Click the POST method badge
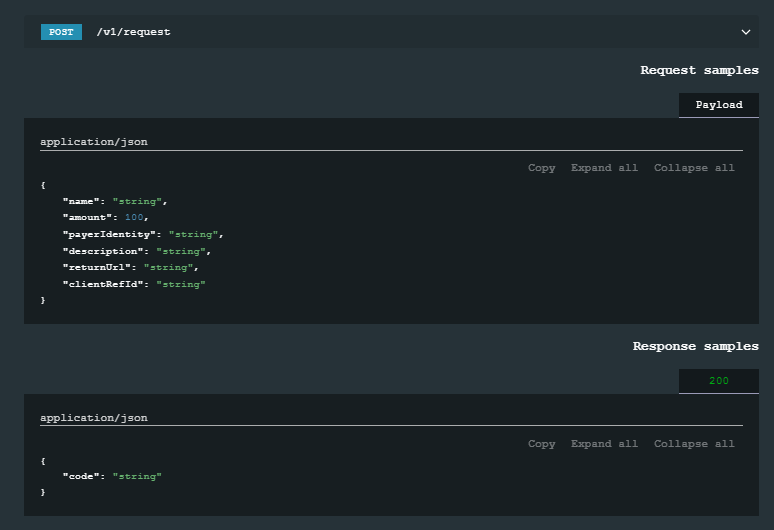 (61, 32)
